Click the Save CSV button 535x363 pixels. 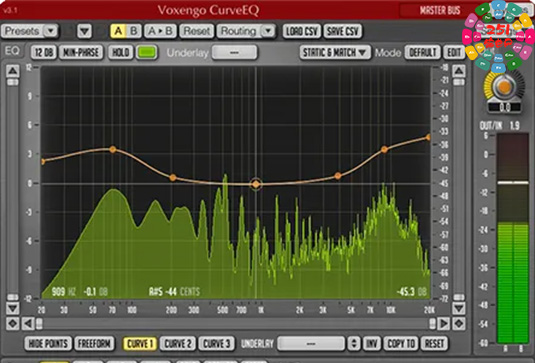pos(343,31)
